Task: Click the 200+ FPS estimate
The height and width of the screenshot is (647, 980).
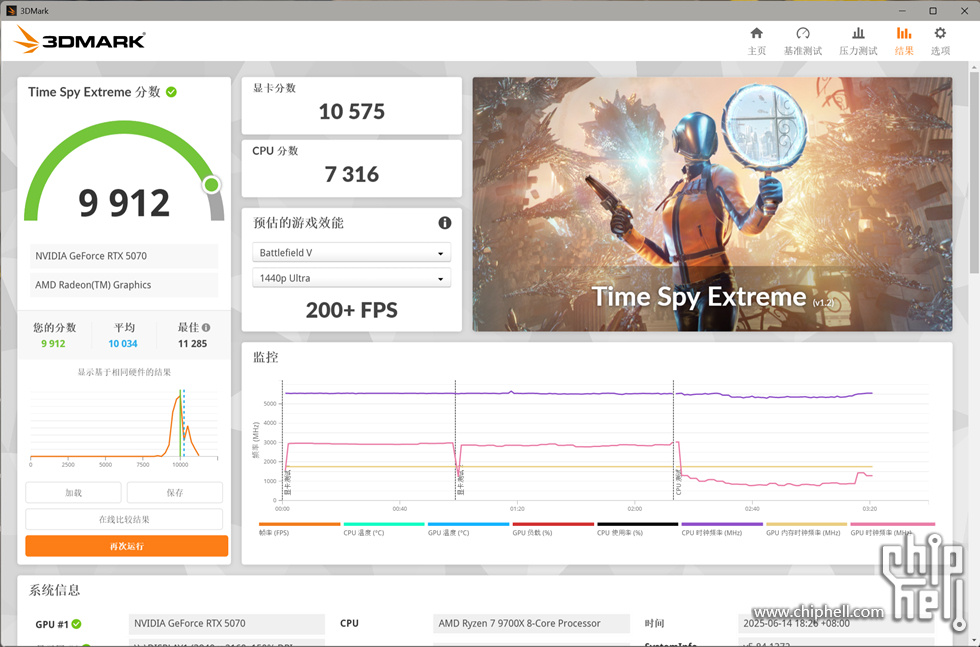Action: [351, 310]
